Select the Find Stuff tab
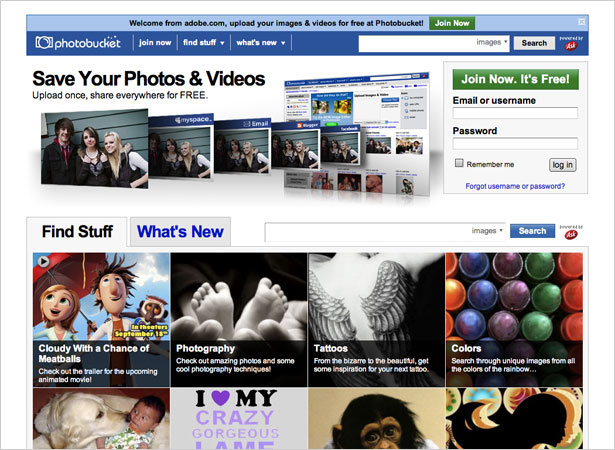Viewport: 615px width, 450px height. 77,231
